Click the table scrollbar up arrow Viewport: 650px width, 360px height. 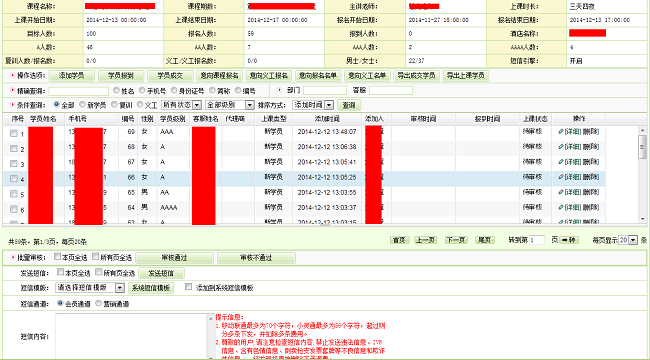(x=642, y=130)
